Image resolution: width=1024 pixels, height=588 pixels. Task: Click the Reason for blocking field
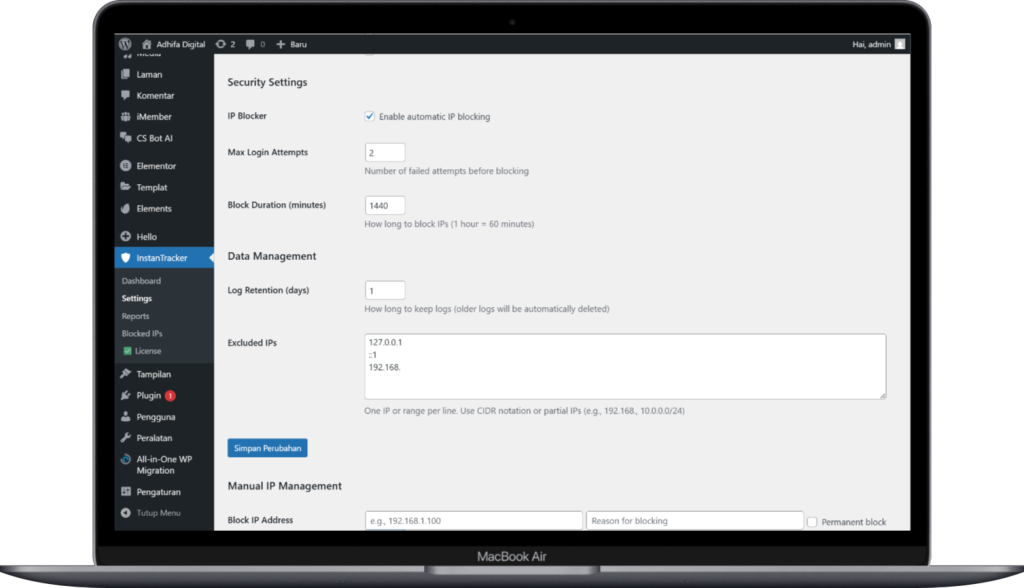click(694, 520)
